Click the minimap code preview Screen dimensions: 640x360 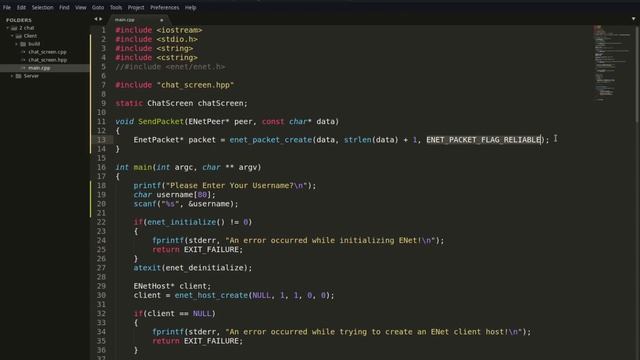611,63
